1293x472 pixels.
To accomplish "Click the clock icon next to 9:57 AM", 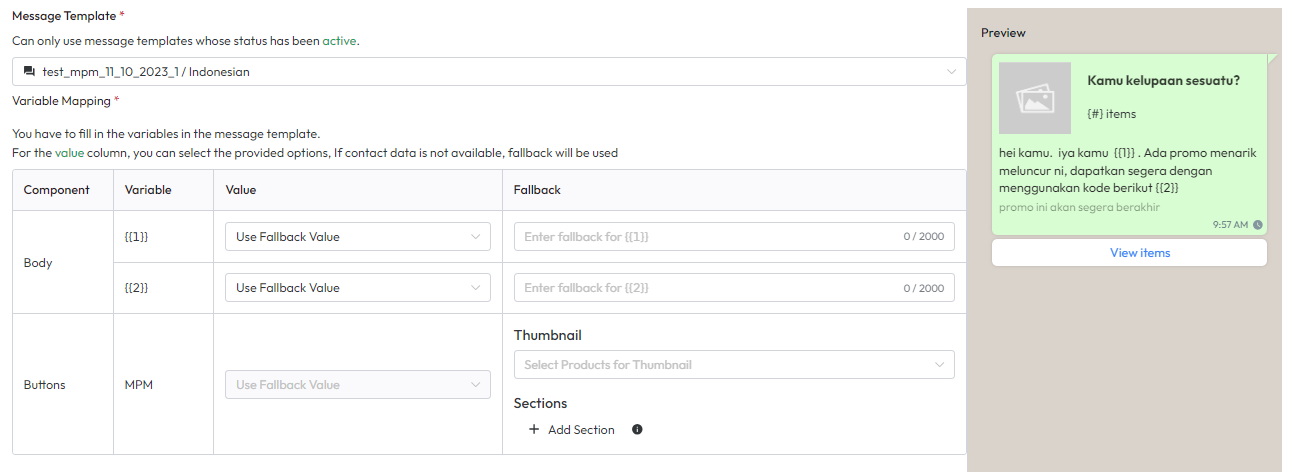I will tap(1258, 225).
